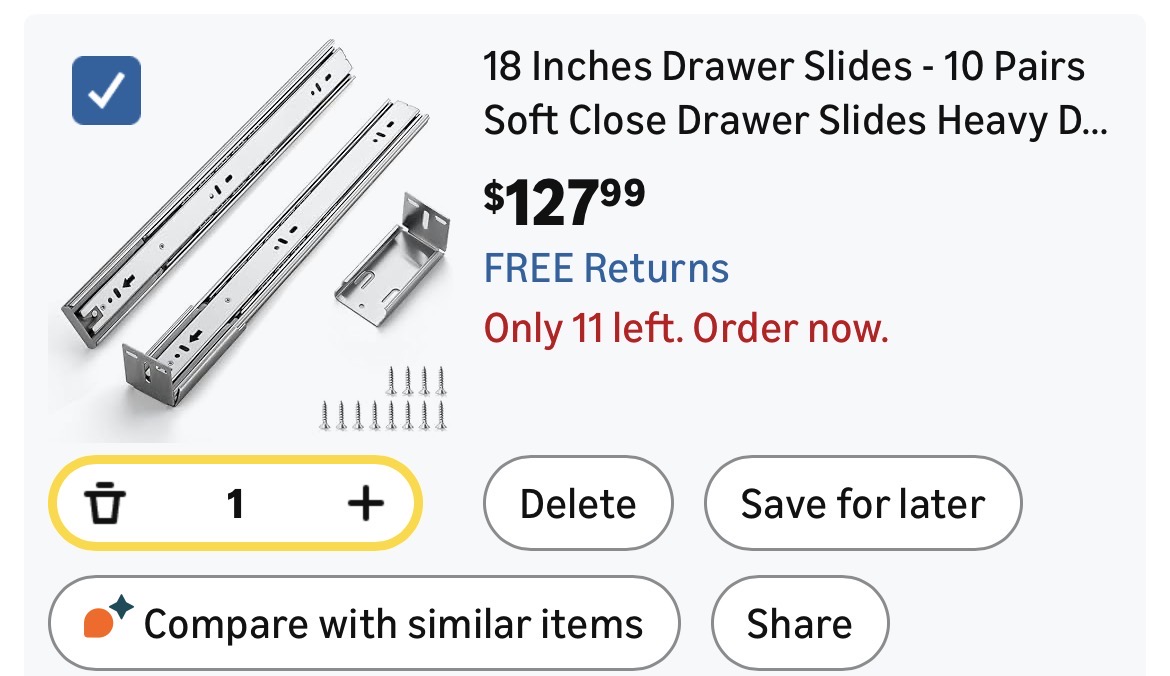This screenshot has width=1170, height=676.
Task: Click the 'Only 11 left' stock warning
Action: 686,328
